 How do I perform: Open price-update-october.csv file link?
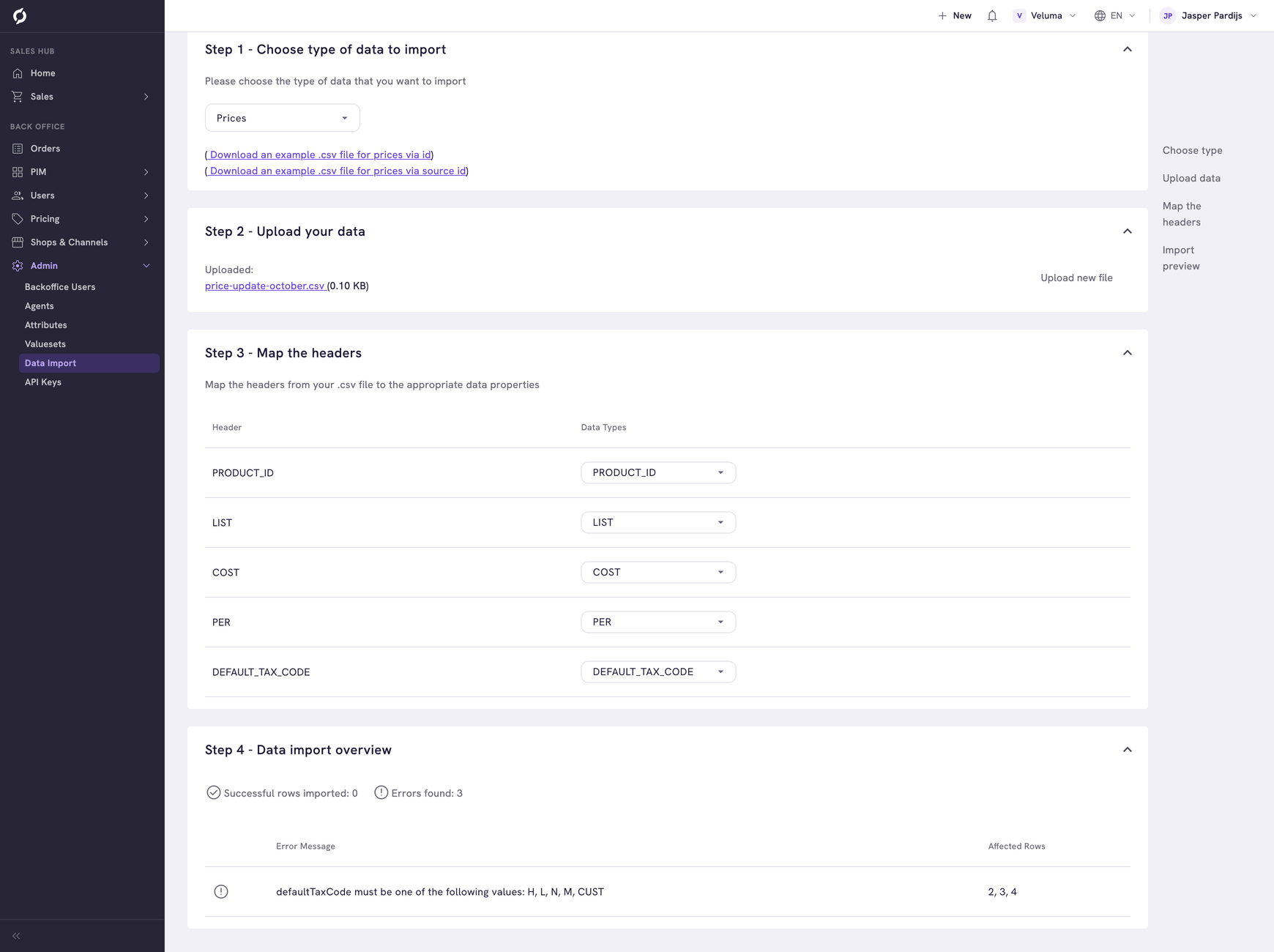(x=264, y=286)
